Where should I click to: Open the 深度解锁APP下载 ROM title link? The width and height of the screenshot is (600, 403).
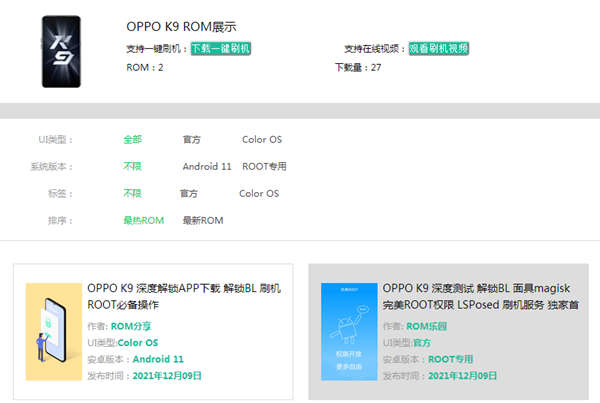[x=184, y=295]
